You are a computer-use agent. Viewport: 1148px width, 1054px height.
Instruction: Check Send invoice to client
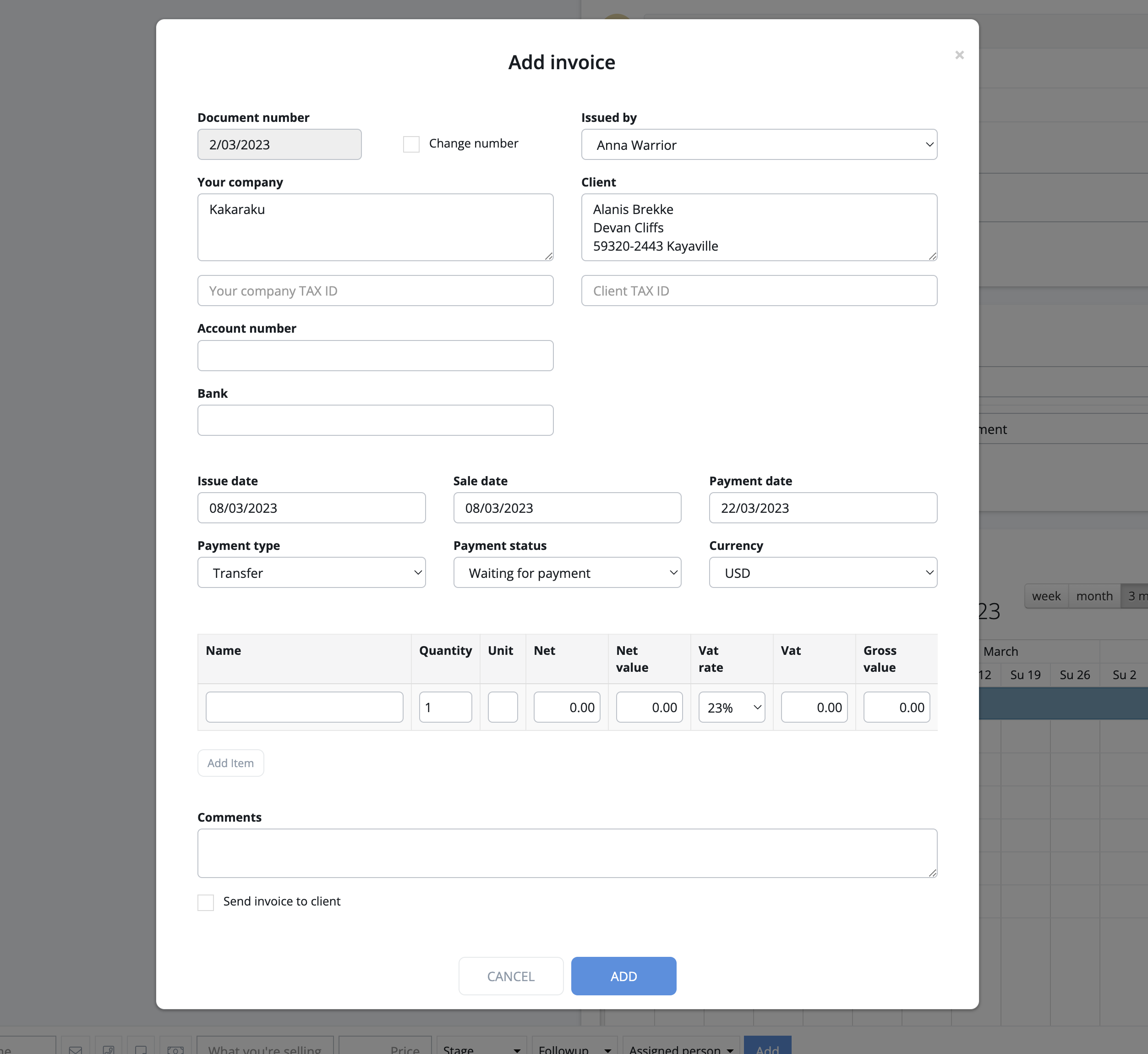coord(206,902)
